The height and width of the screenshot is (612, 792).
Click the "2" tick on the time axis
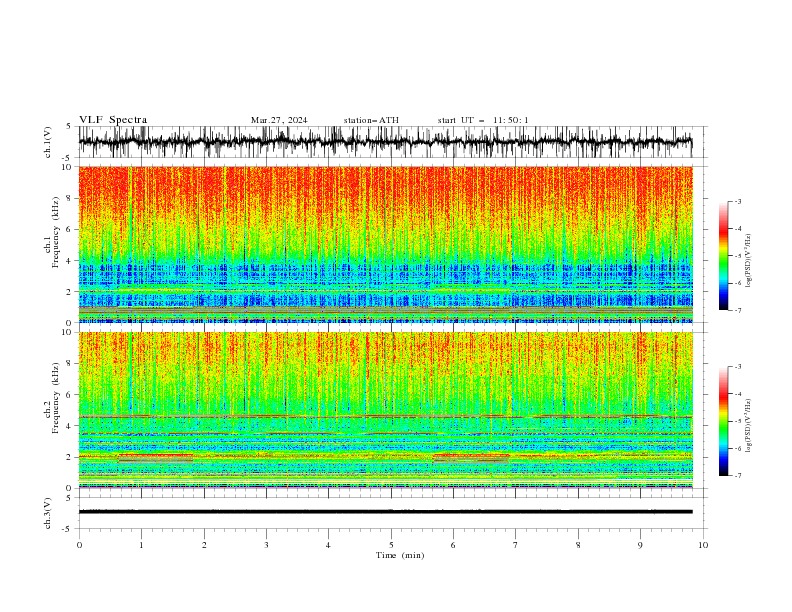pos(204,545)
